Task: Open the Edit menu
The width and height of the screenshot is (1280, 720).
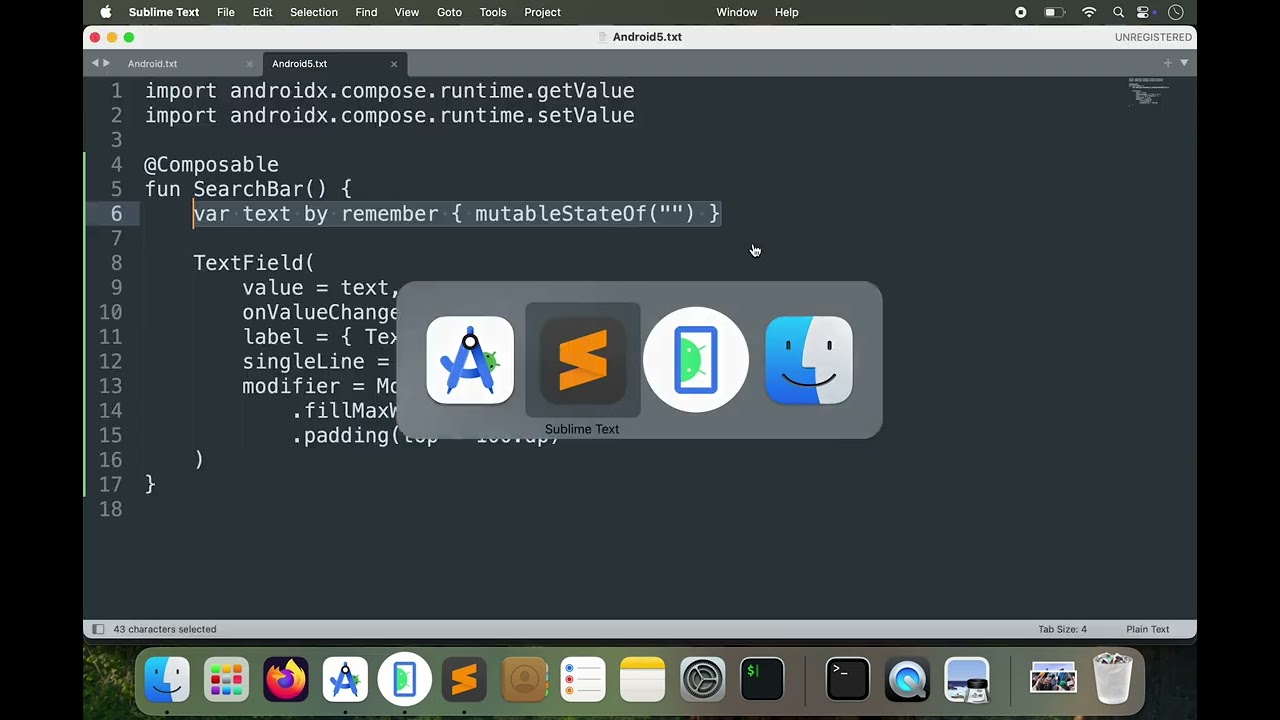Action: point(262,12)
